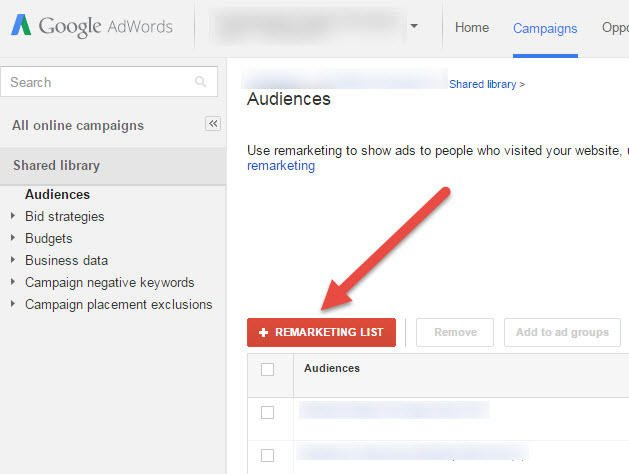Click the Google AdWords logo icon
This screenshot has height=474, width=629.
(21, 25)
